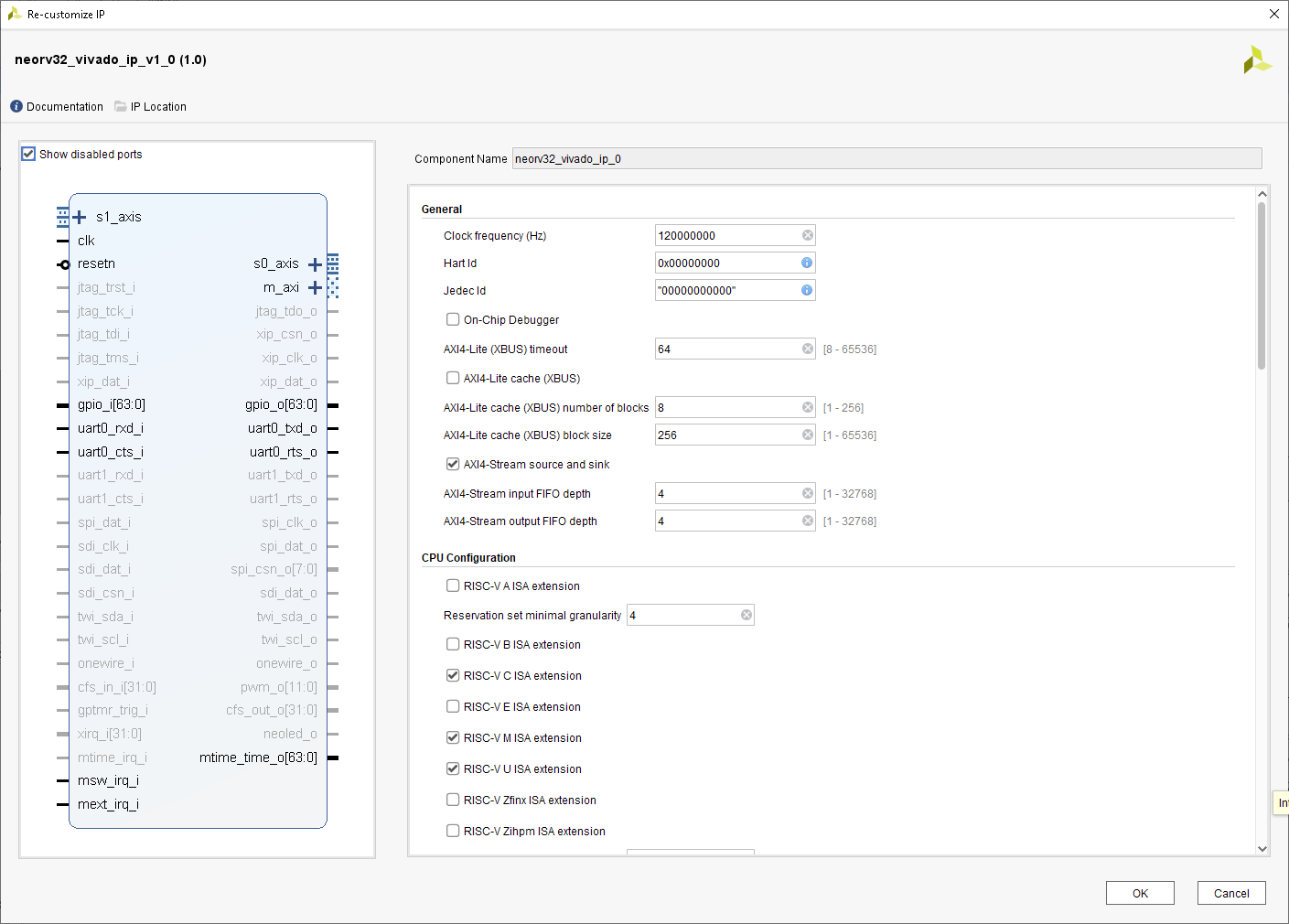Clear the XBUS cache number of blocks

808,407
